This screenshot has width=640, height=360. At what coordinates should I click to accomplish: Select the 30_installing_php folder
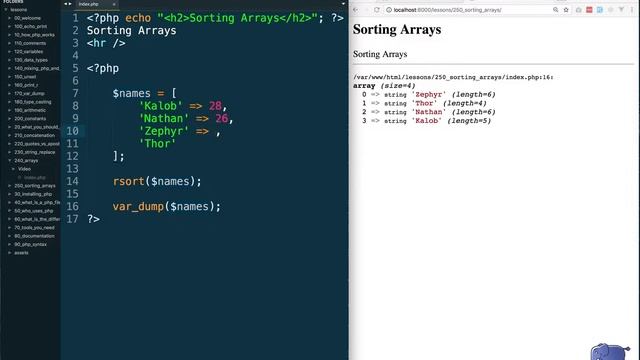pyautogui.click(x=33, y=194)
